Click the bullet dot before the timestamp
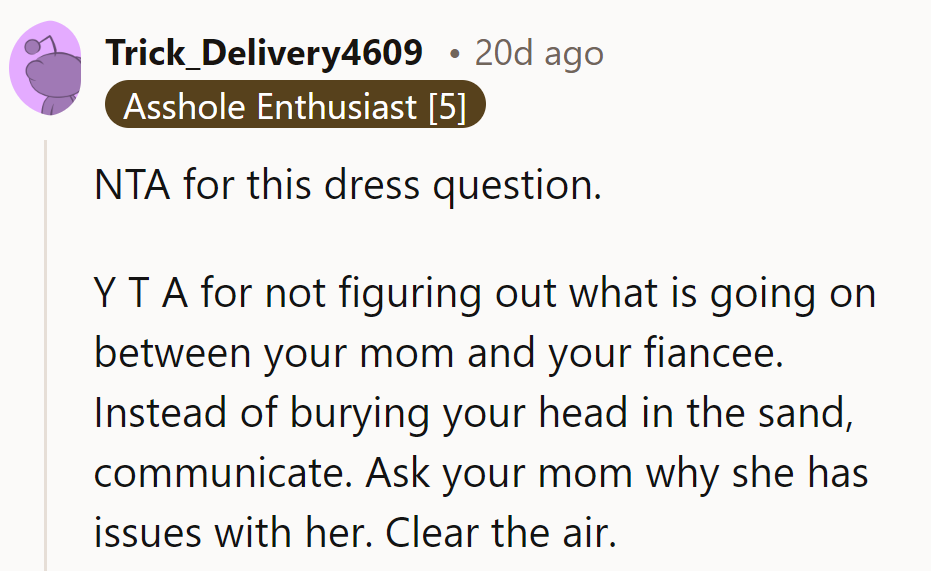The width and height of the screenshot is (931, 571). click(x=454, y=54)
